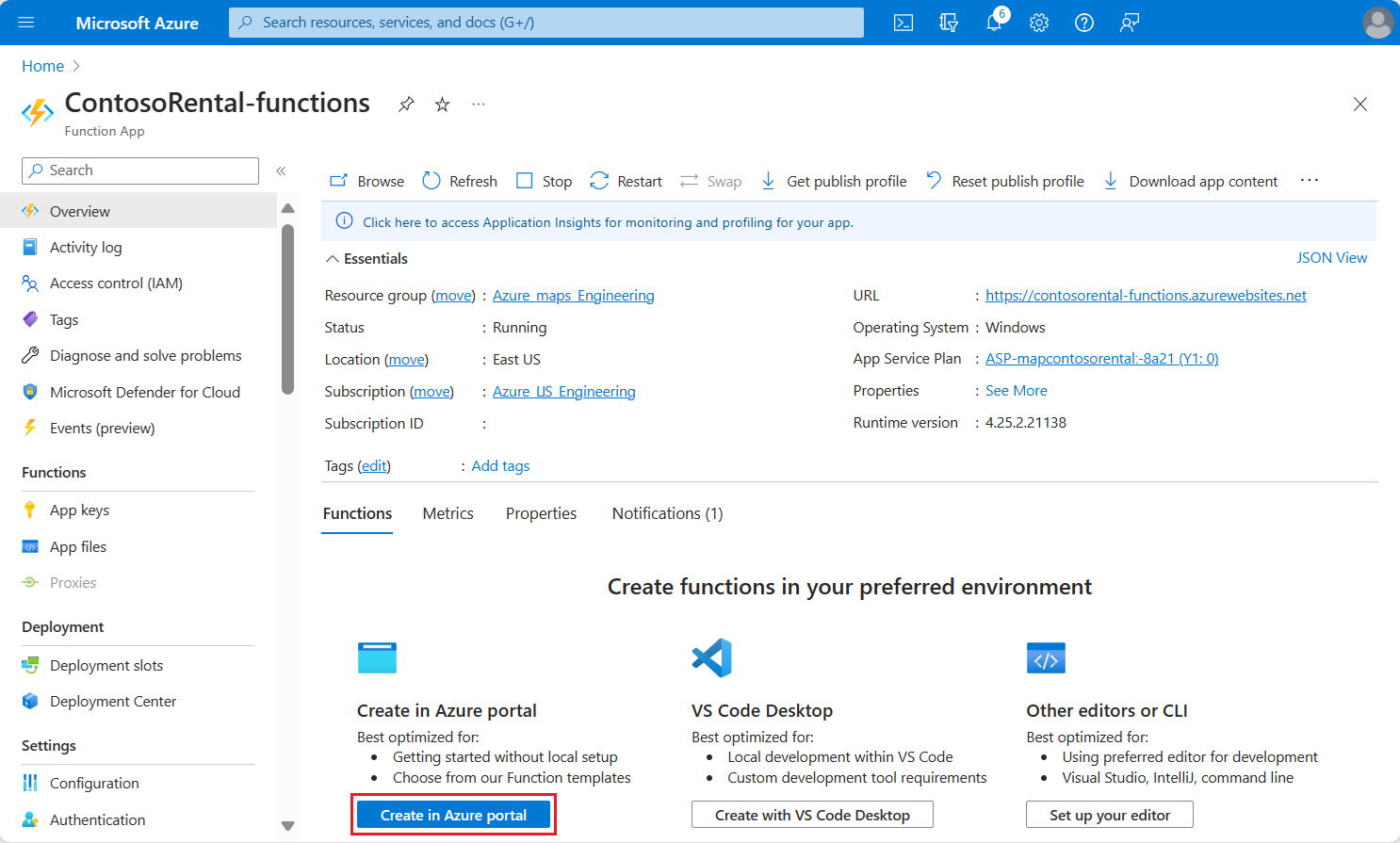Collapse the Essentials section
The width and height of the screenshot is (1400, 843).
pos(366,259)
